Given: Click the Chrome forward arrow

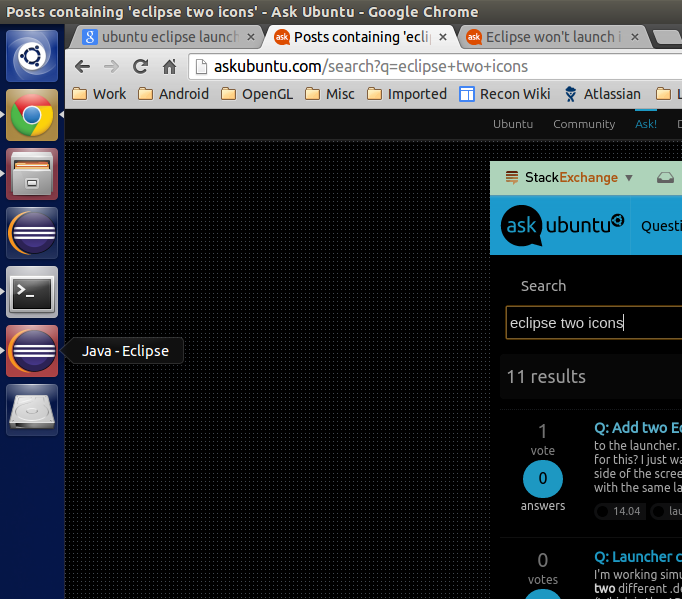Looking at the screenshot, I should click(x=111, y=67).
